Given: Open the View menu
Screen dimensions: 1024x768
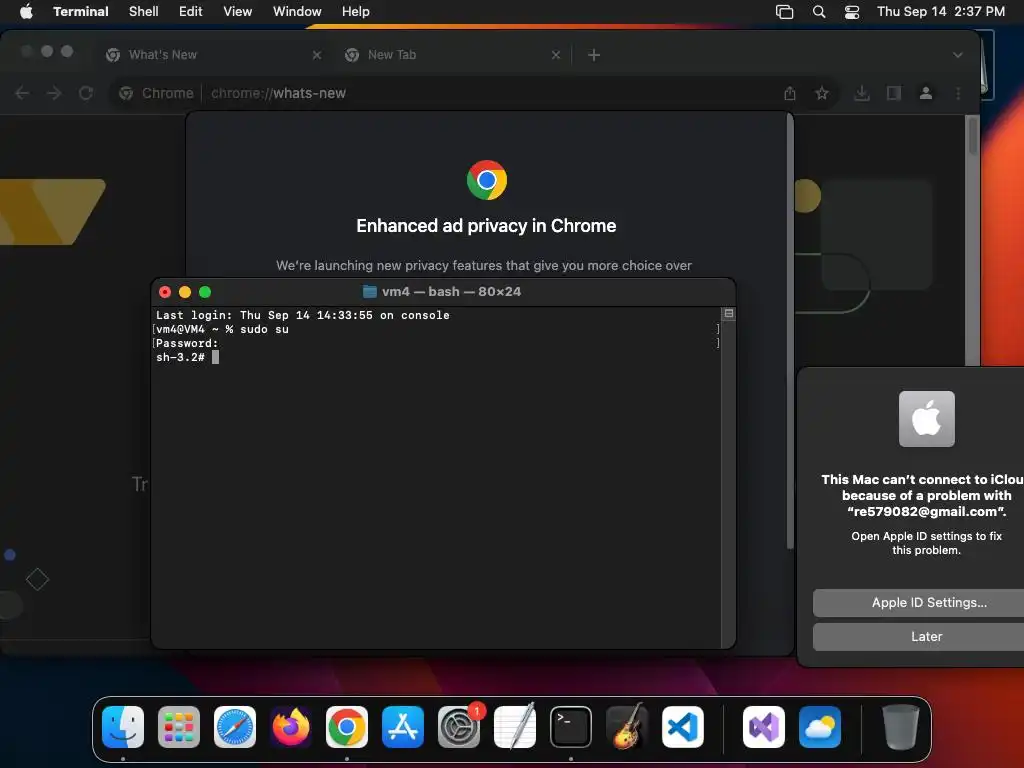Looking at the screenshot, I should (x=238, y=11).
